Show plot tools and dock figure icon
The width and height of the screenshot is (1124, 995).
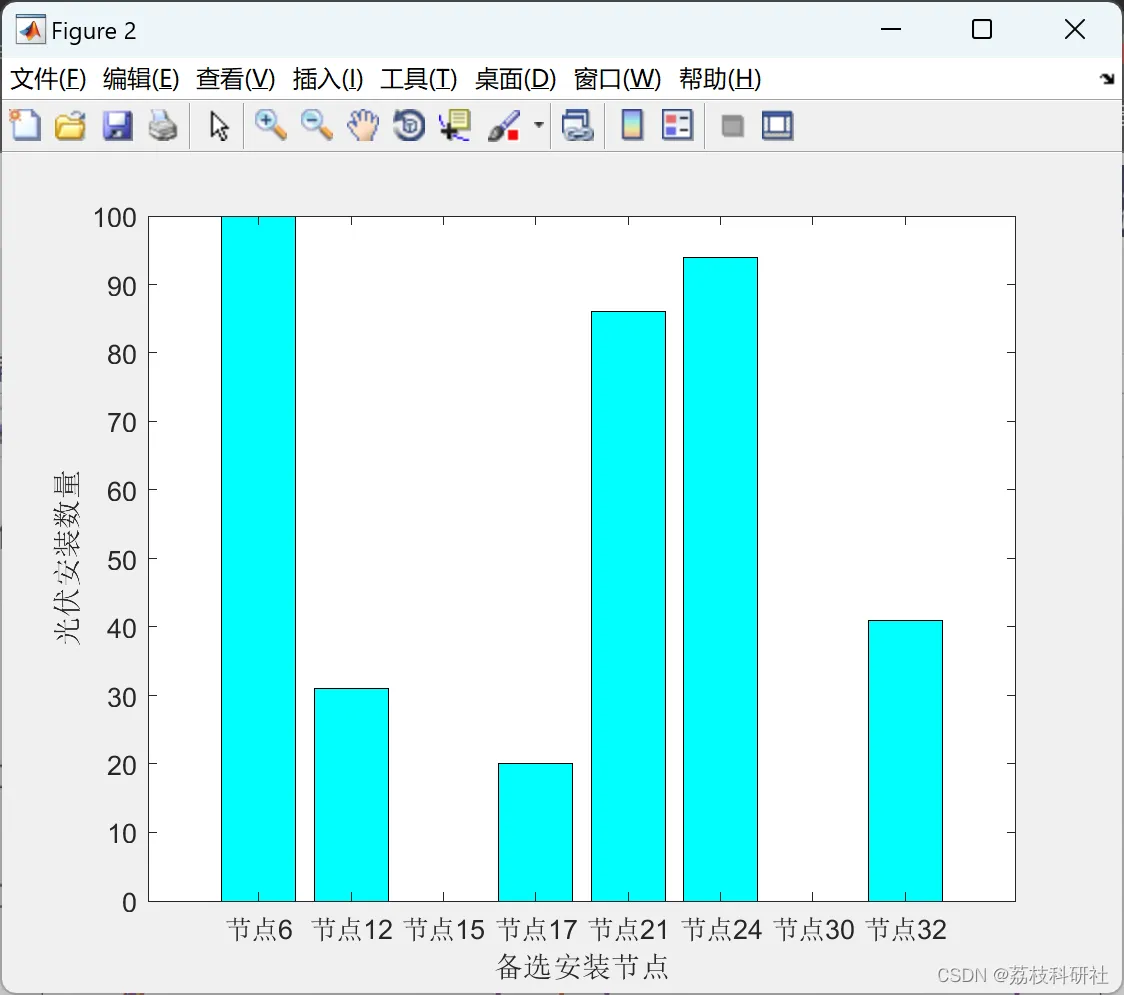(777, 126)
